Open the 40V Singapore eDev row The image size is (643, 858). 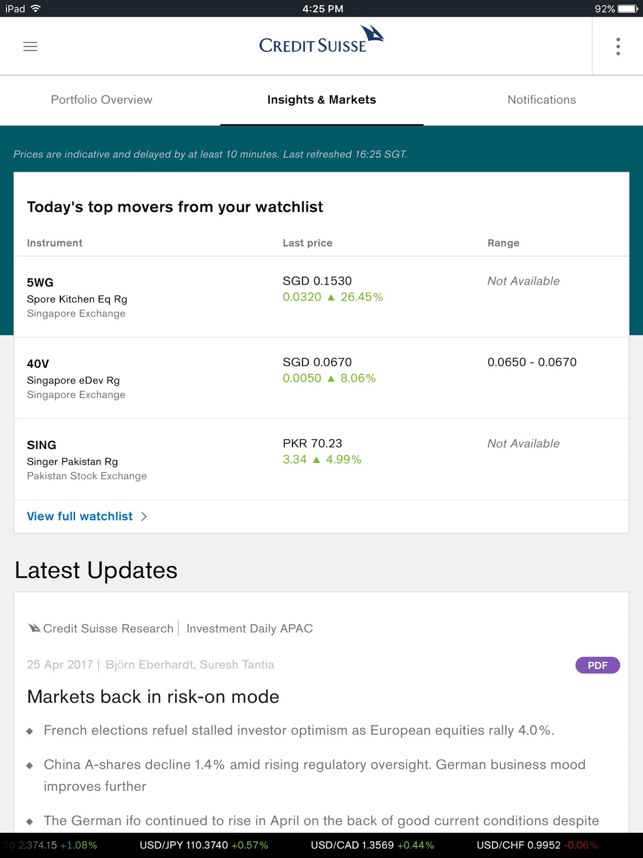point(321,378)
